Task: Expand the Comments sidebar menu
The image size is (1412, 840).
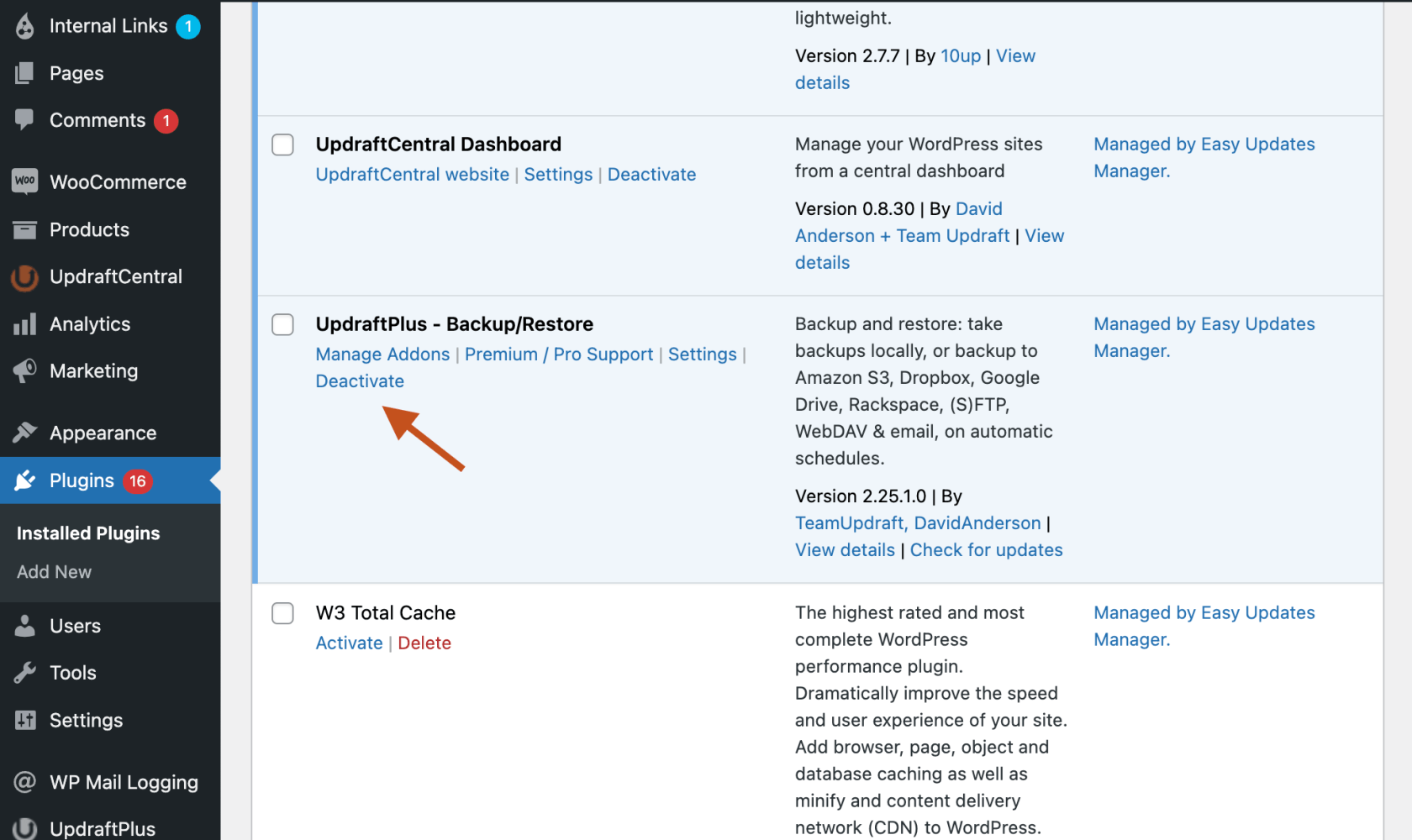Action: [98, 119]
